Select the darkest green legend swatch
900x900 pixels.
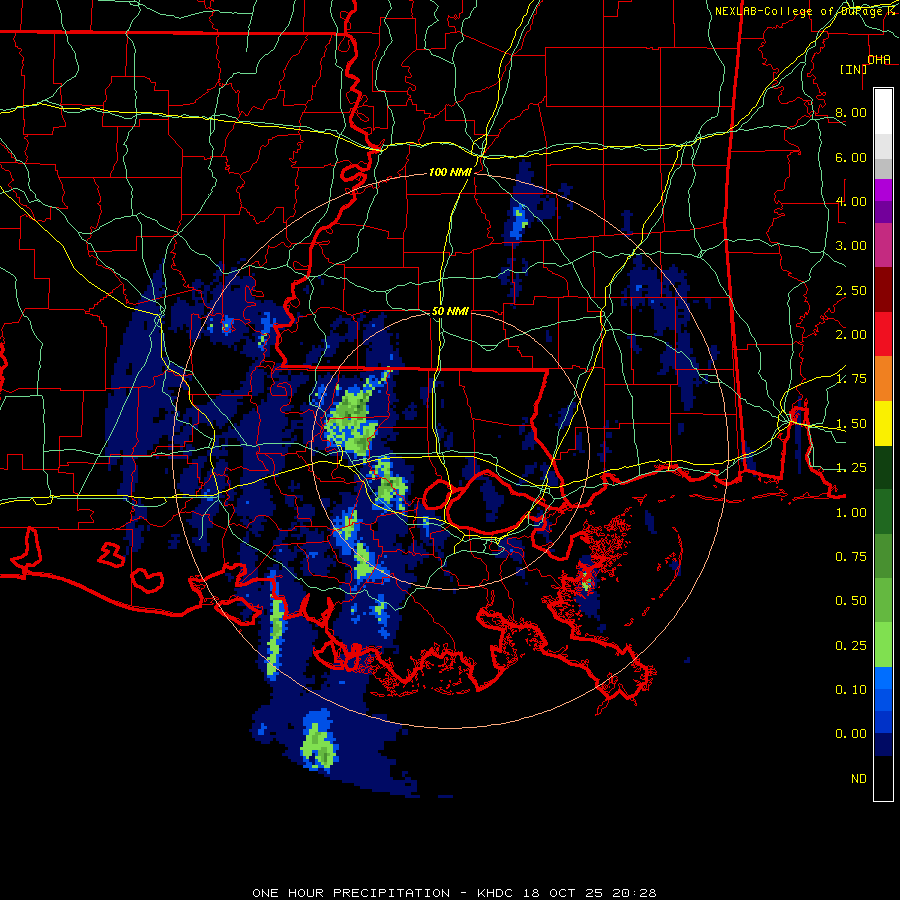883,467
